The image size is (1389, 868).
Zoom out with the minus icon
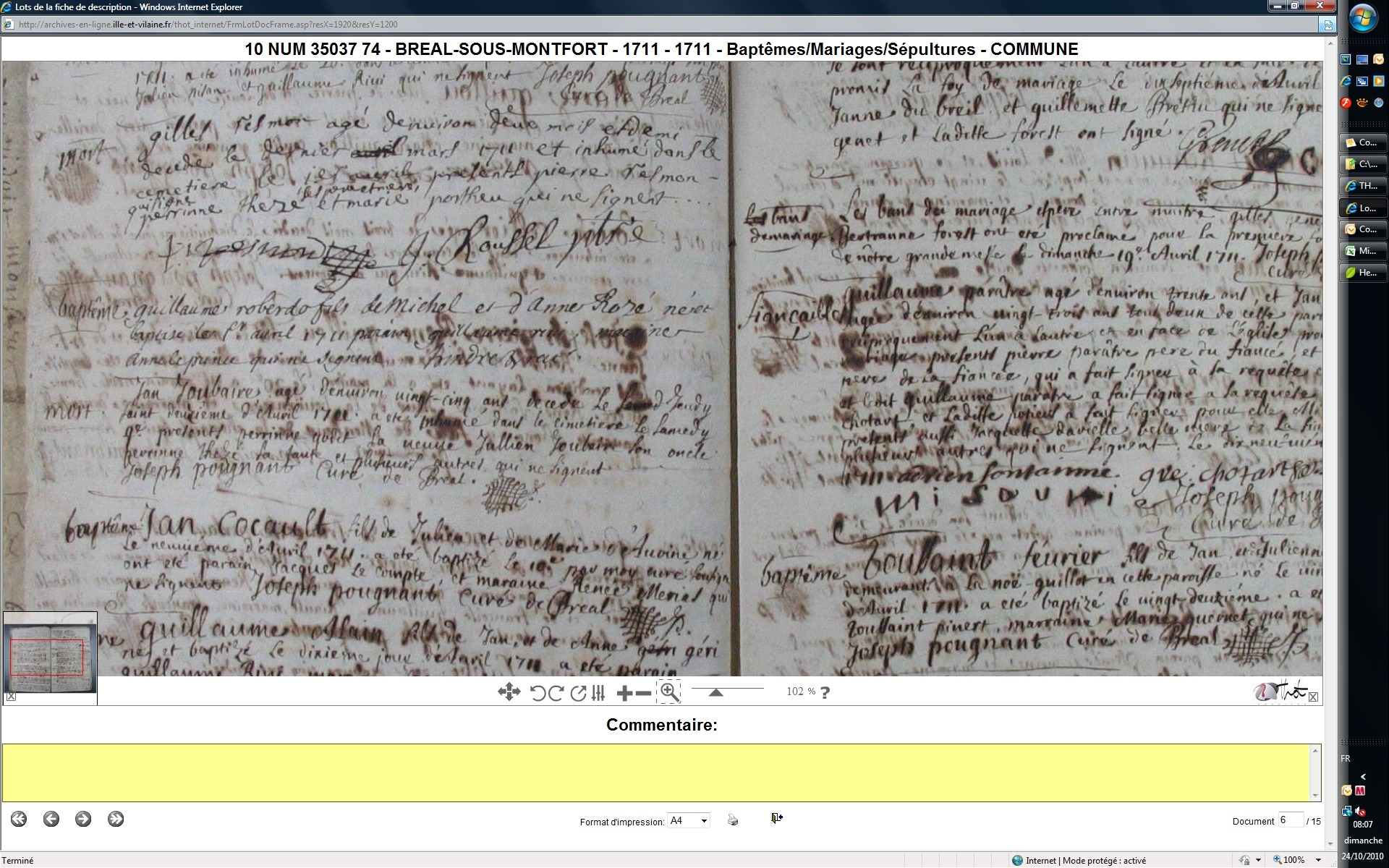pyautogui.click(x=643, y=693)
